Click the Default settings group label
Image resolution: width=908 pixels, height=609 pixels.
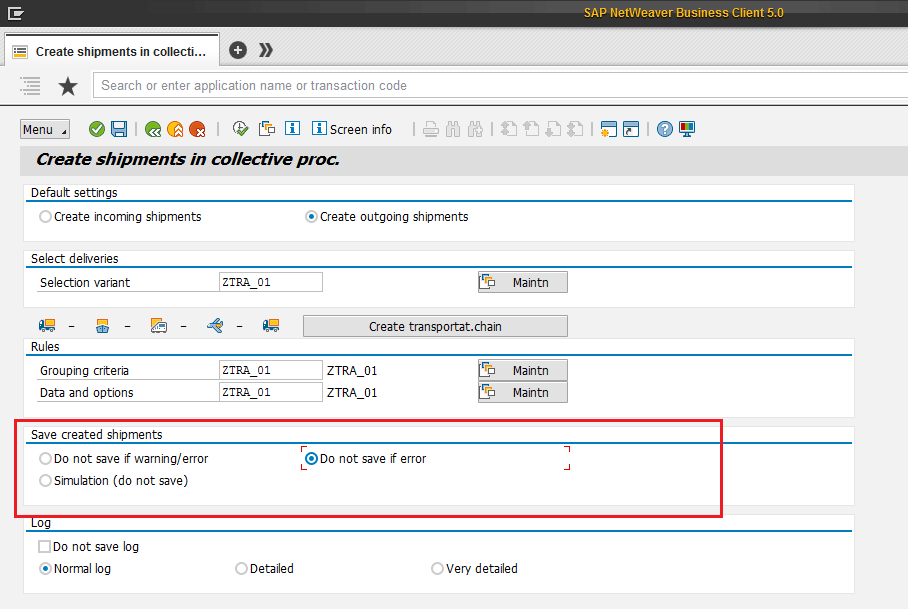74,193
